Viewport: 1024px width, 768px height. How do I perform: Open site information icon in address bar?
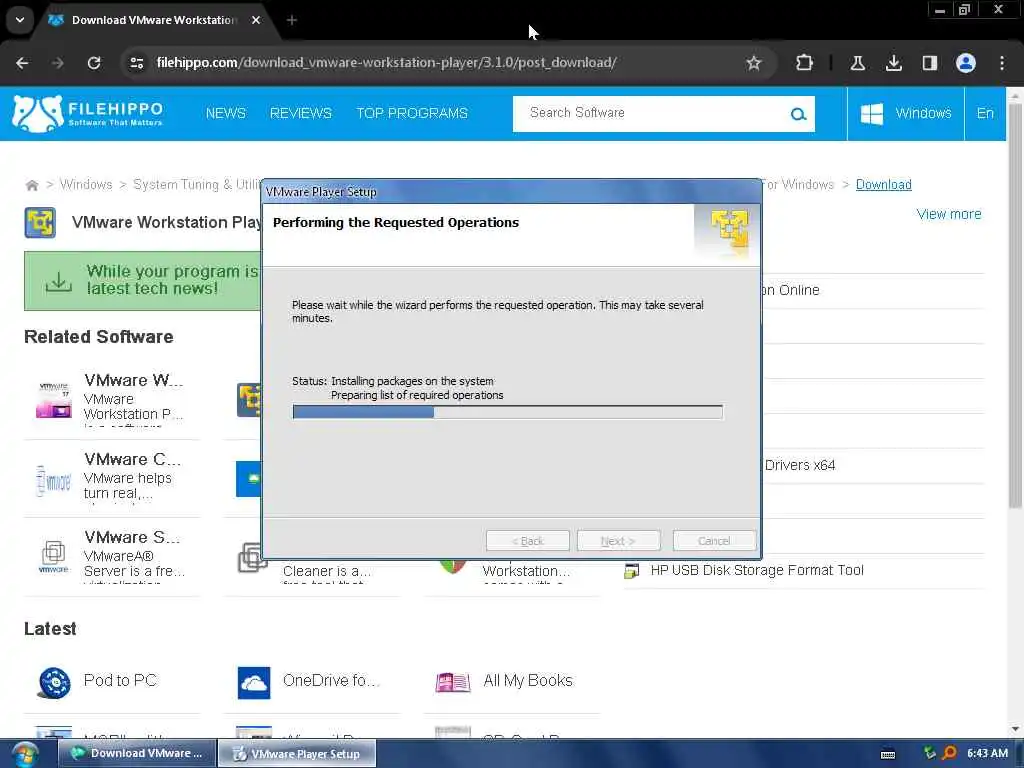coord(137,63)
